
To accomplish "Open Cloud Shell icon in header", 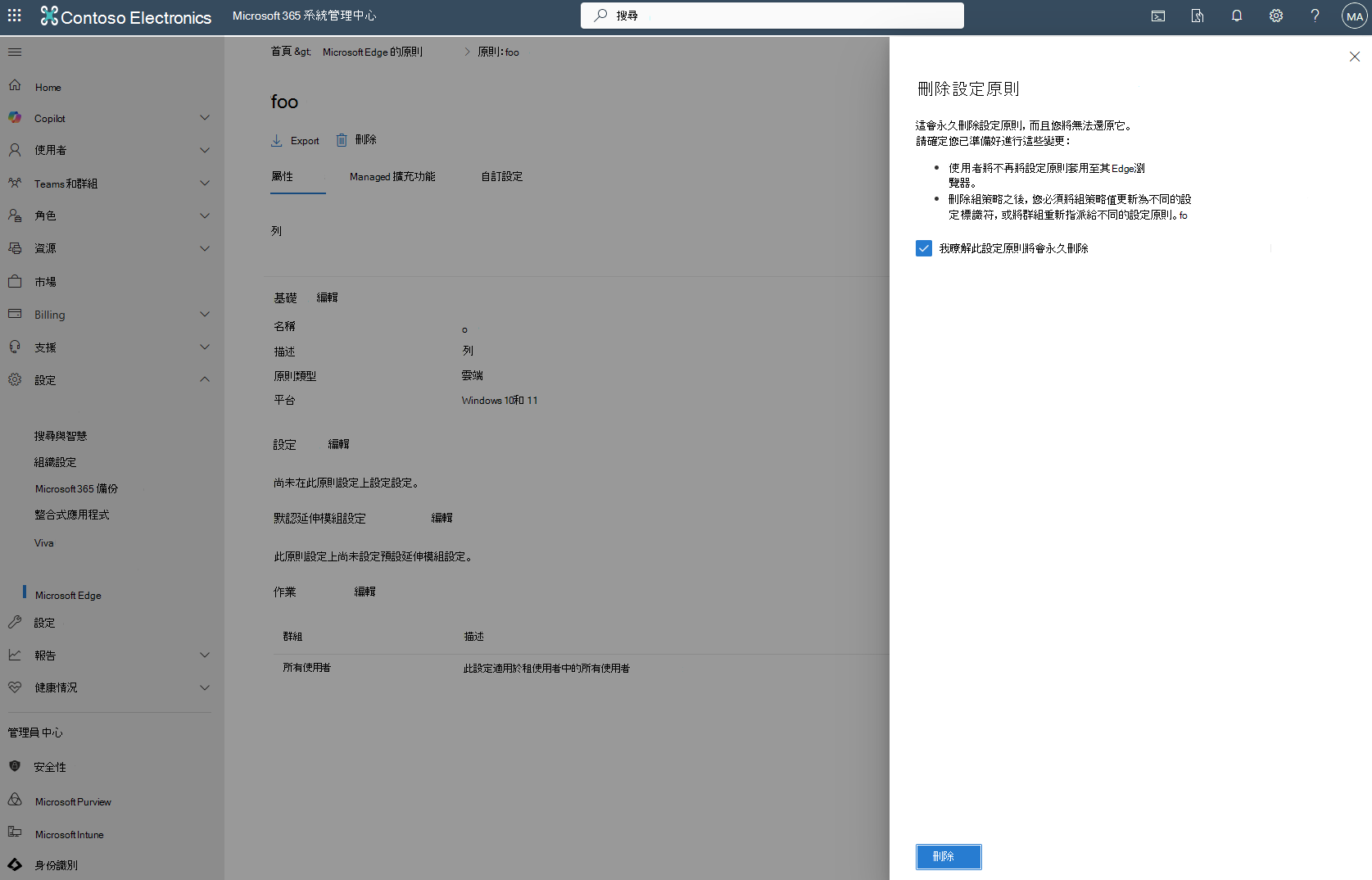I will tap(1158, 16).
